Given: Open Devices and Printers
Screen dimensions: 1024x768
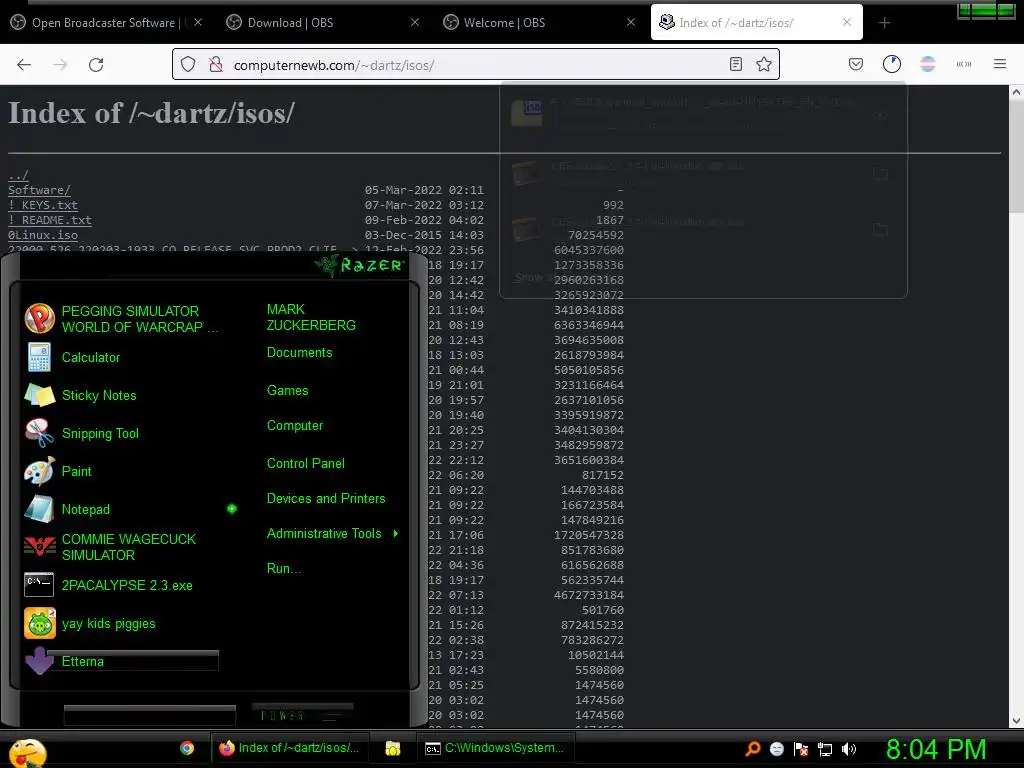Looking at the screenshot, I should coord(326,498).
